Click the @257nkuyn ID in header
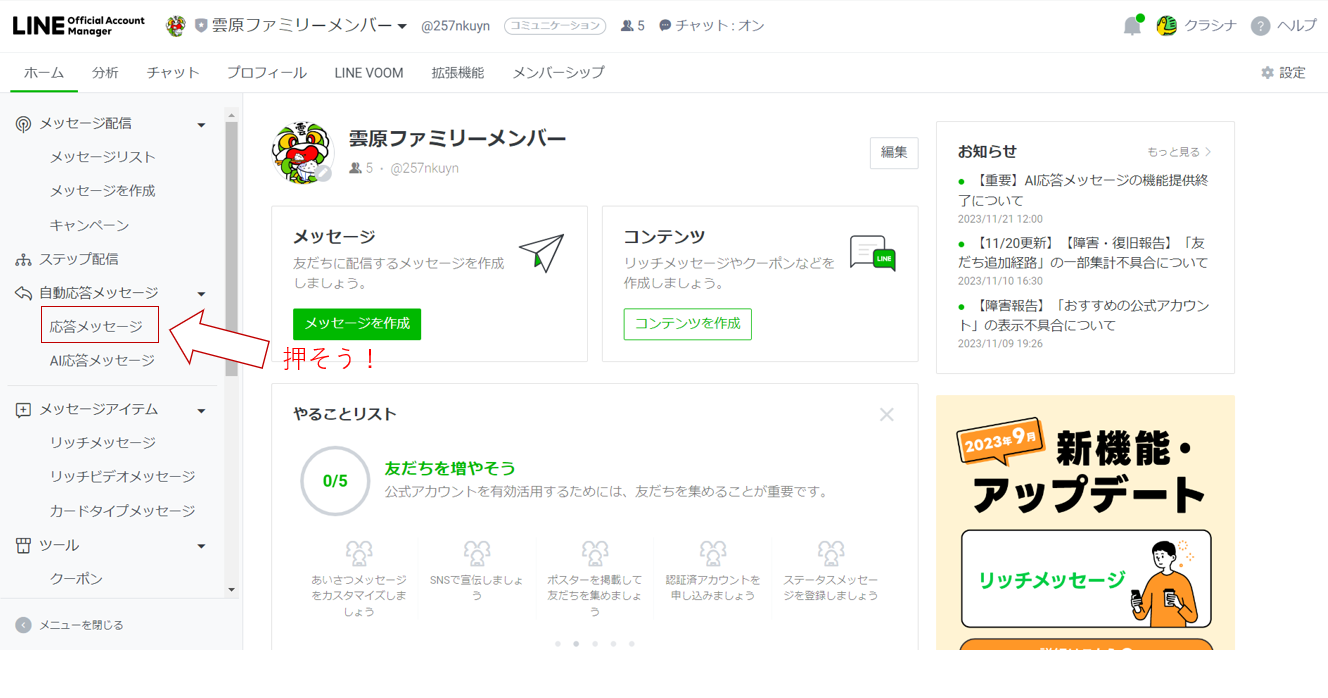Image resolution: width=1328 pixels, height=698 pixels. click(x=455, y=26)
